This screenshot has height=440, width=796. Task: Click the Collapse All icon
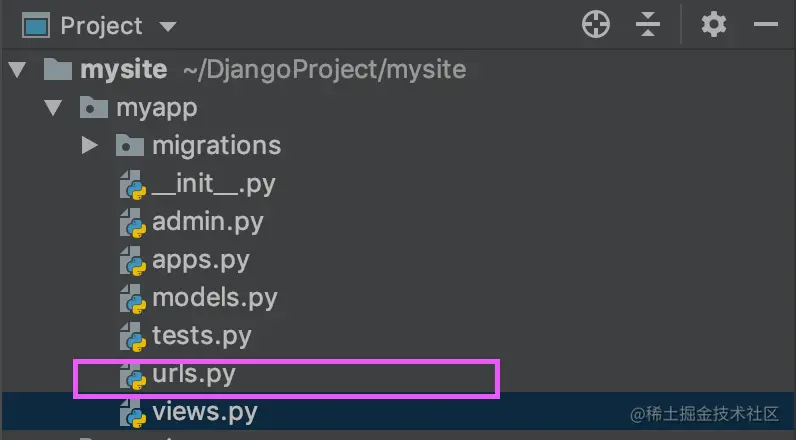point(647,24)
